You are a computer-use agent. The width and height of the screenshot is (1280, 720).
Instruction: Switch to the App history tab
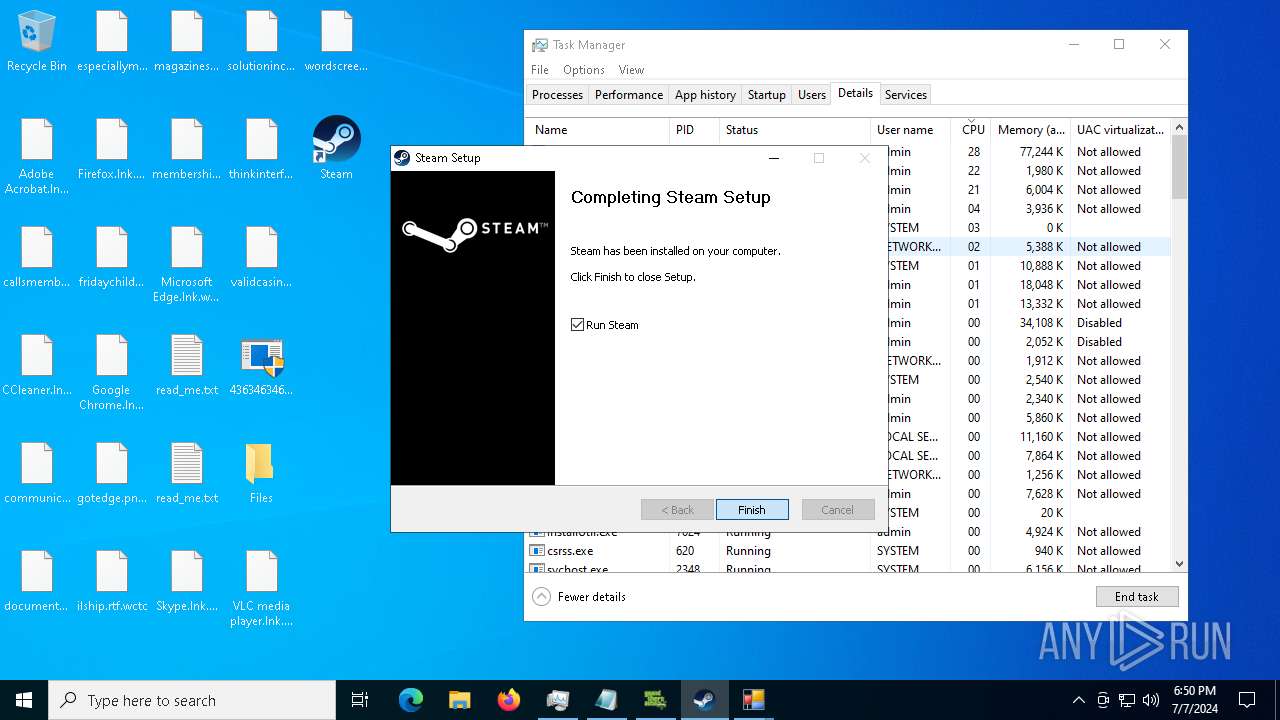[x=705, y=94]
